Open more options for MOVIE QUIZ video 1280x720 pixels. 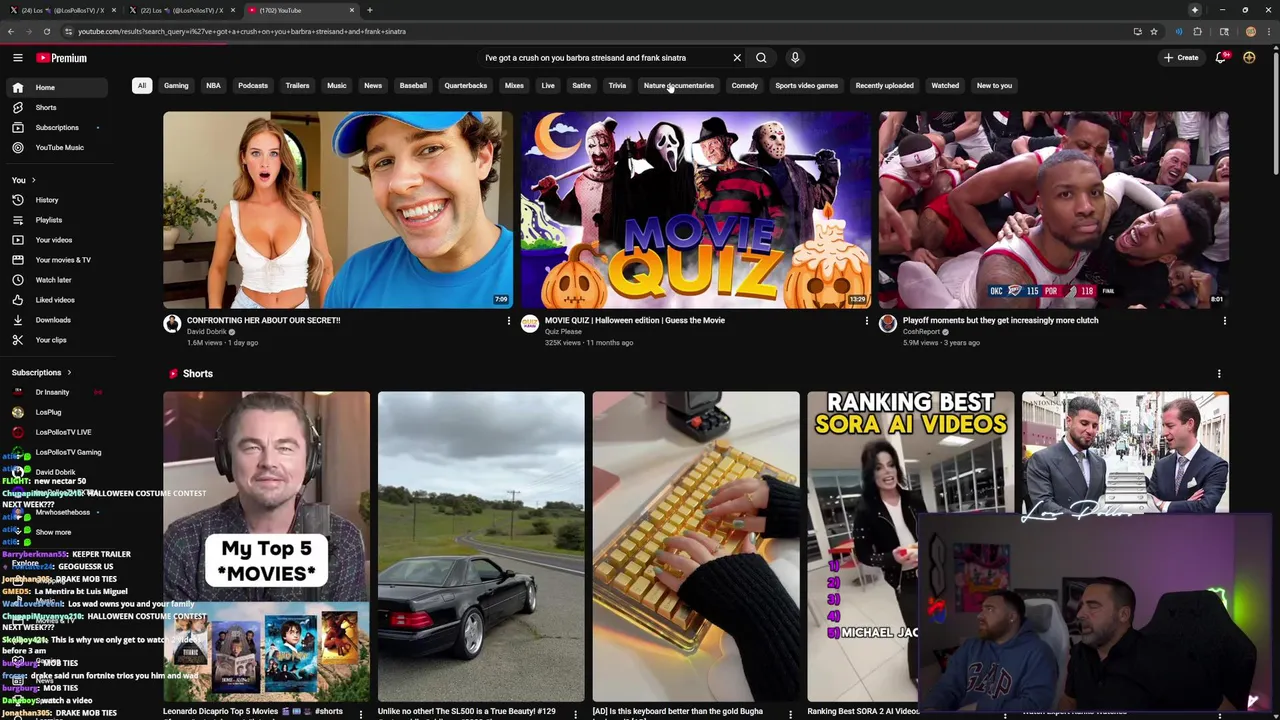(x=866, y=321)
